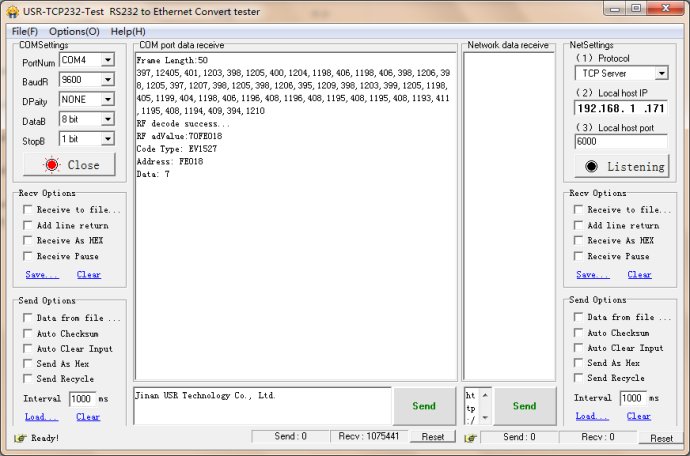Toggle Auto Checksum in COM send options

[28, 333]
